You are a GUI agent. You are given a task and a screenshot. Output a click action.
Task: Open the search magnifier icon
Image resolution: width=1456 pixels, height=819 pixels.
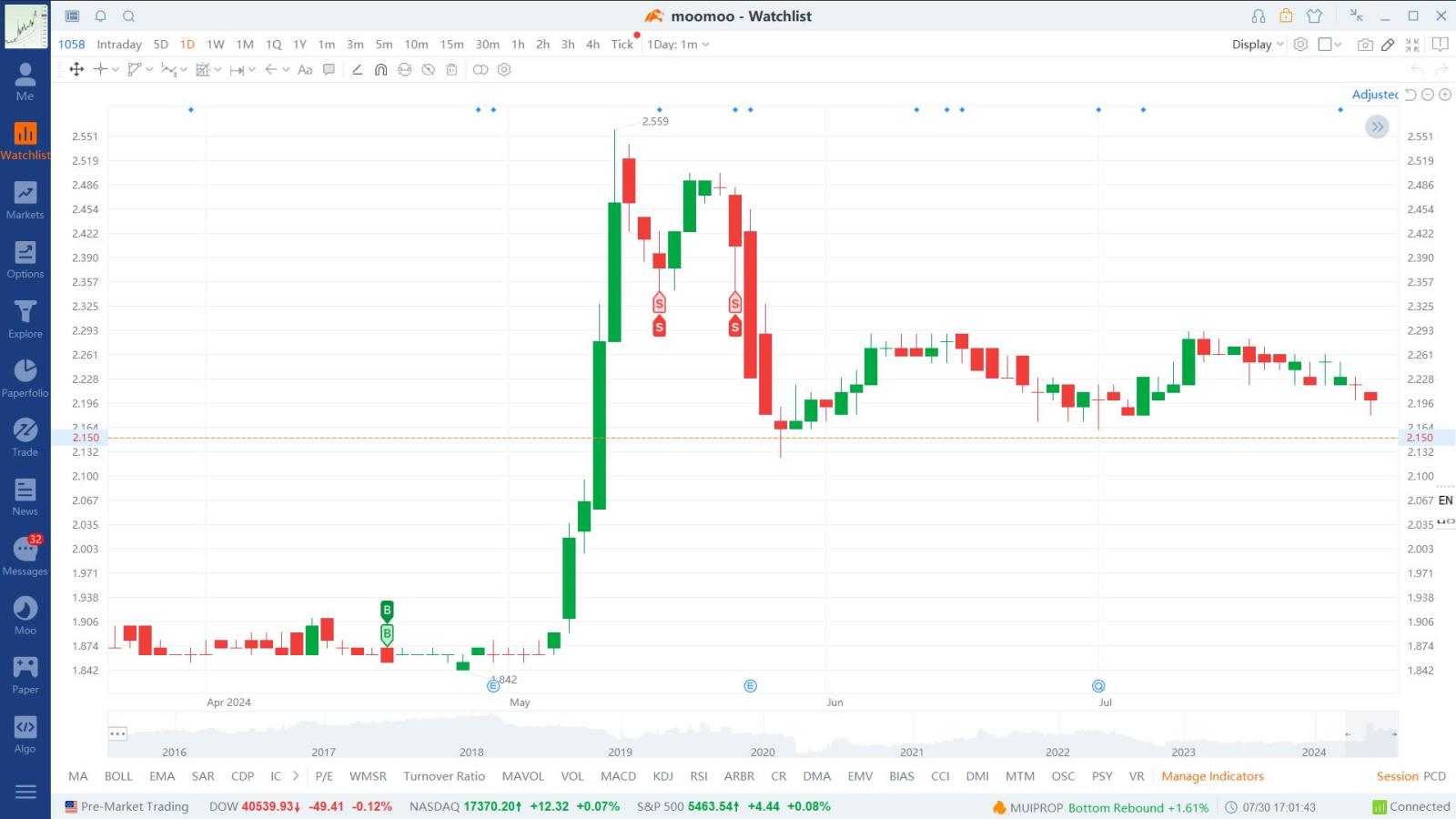click(128, 16)
